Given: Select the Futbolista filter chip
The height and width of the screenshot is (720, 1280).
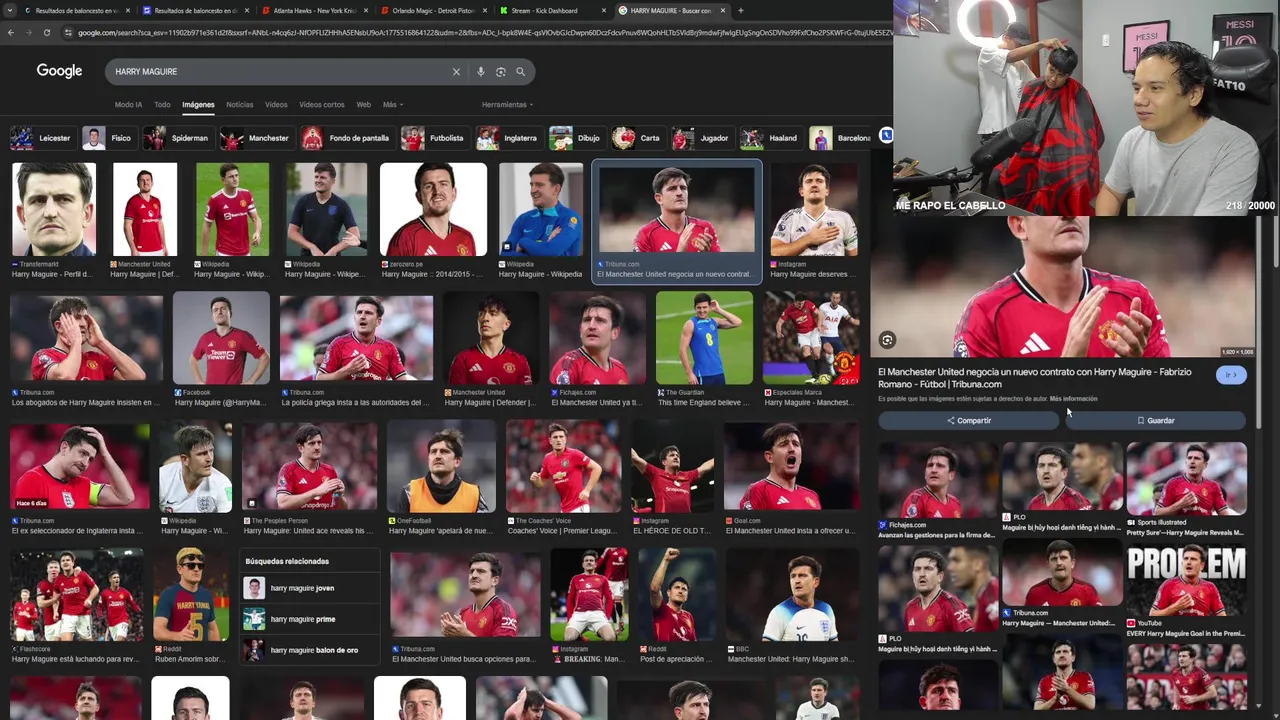Looking at the screenshot, I should pyautogui.click(x=434, y=138).
